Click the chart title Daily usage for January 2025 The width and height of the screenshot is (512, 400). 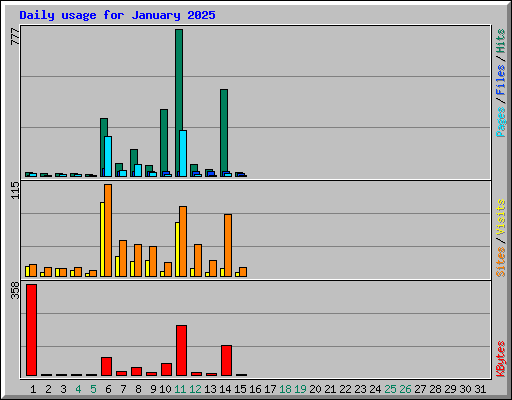pyautogui.click(x=117, y=15)
